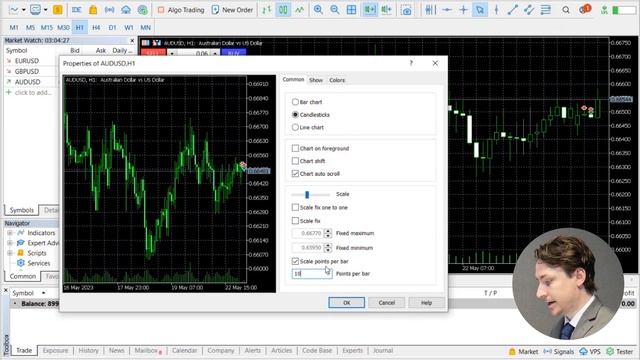Expand the Scripts tree node
Screen dimensions: 640x360
coord(9,253)
